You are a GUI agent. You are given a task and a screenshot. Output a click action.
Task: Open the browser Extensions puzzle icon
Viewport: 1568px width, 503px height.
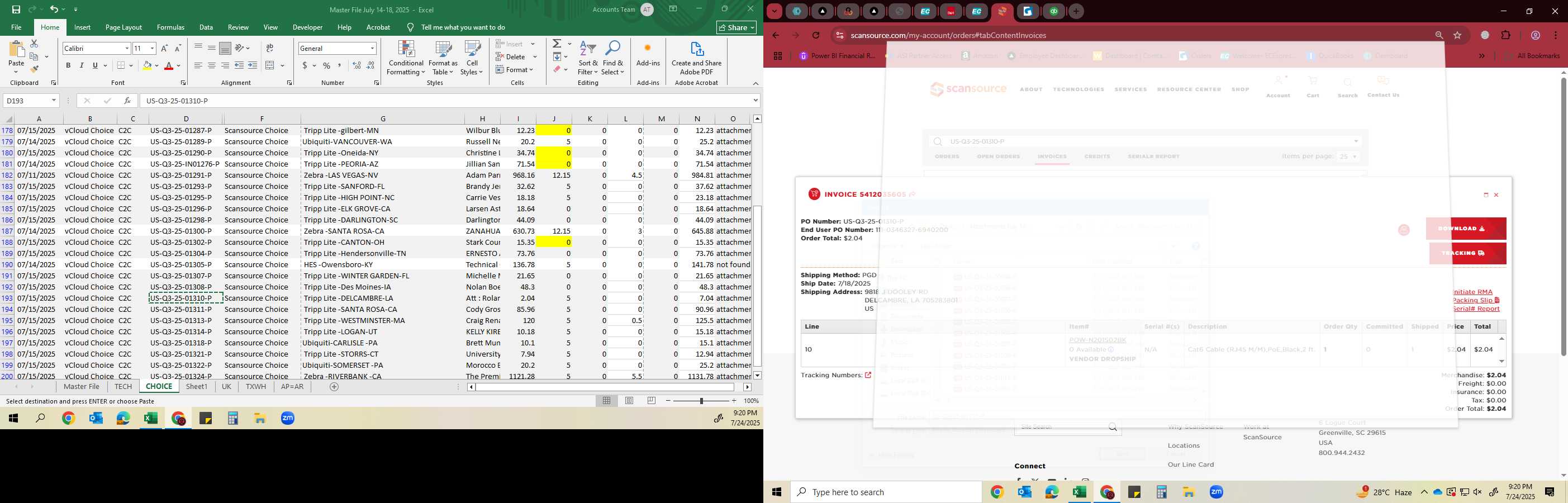pyautogui.click(x=1506, y=35)
